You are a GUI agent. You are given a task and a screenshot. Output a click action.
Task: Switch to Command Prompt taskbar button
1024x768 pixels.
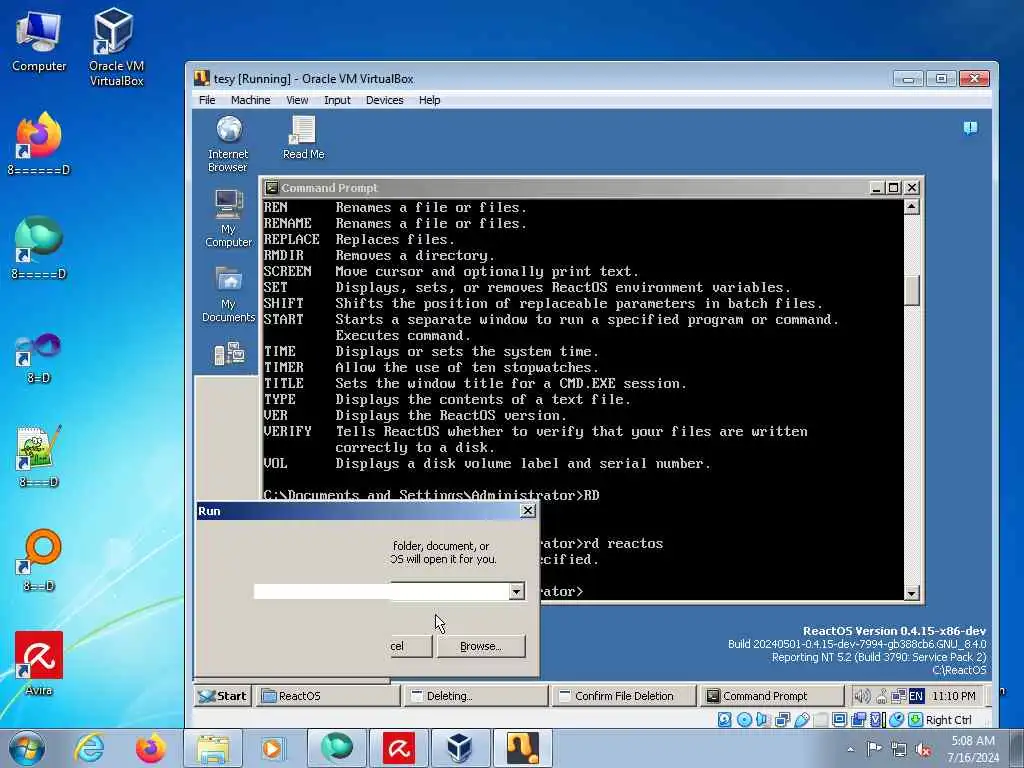pos(771,696)
